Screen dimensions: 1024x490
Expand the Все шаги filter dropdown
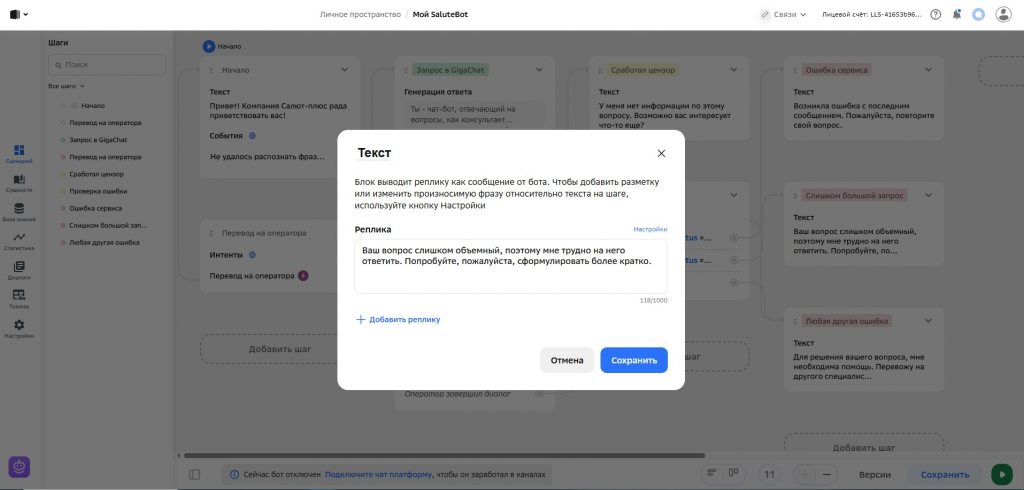67,86
